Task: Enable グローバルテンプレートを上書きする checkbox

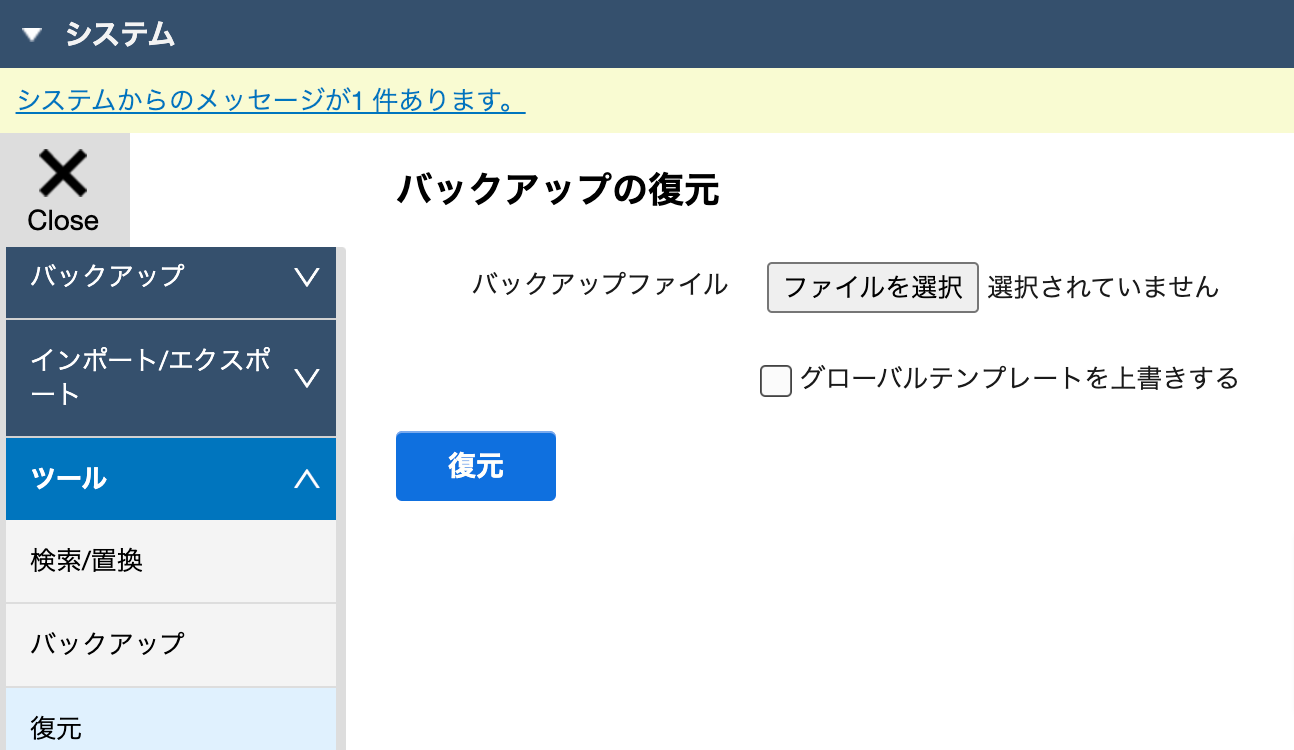Action: pyautogui.click(x=776, y=381)
